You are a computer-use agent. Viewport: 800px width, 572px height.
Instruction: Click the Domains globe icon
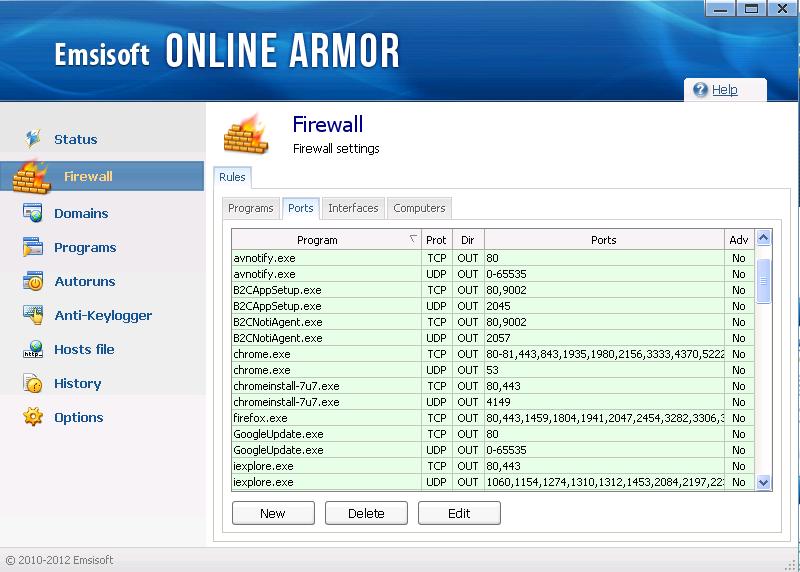pos(33,212)
